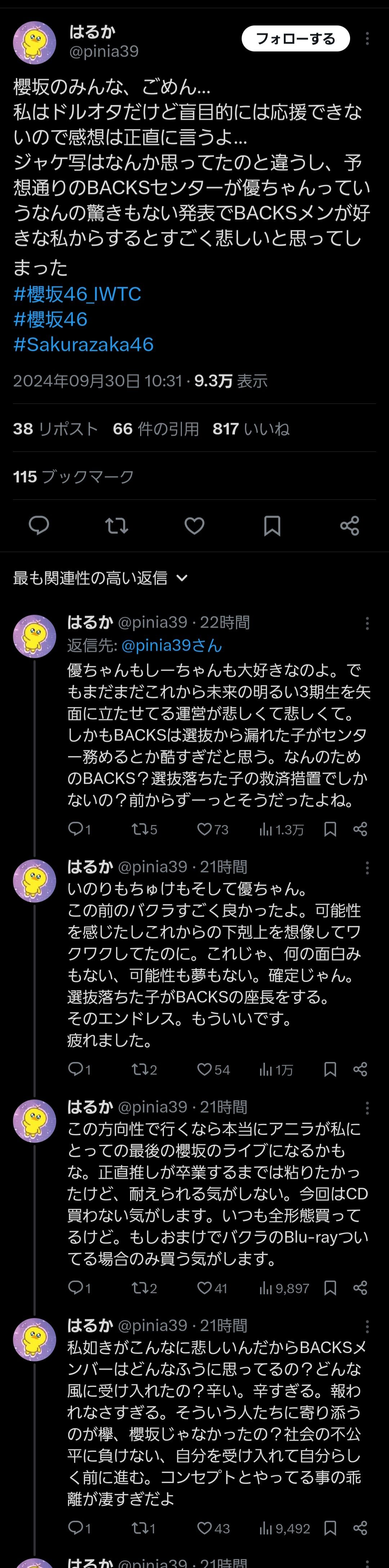Reply to the main post via speech-bubble icon
This screenshot has width=389, height=1568.
tap(39, 525)
